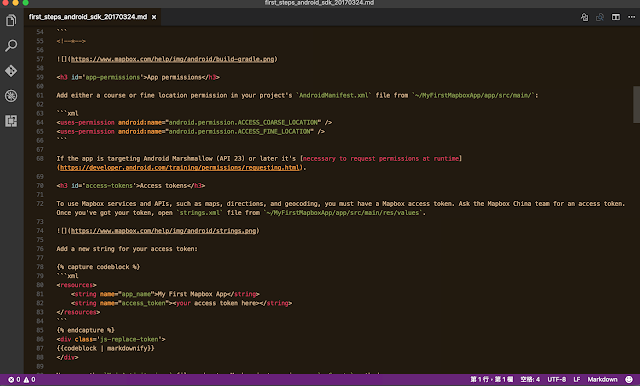Screen dimensions: 640x386
Task: Change file encoding UTF-8
Action: click(x=557, y=379)
